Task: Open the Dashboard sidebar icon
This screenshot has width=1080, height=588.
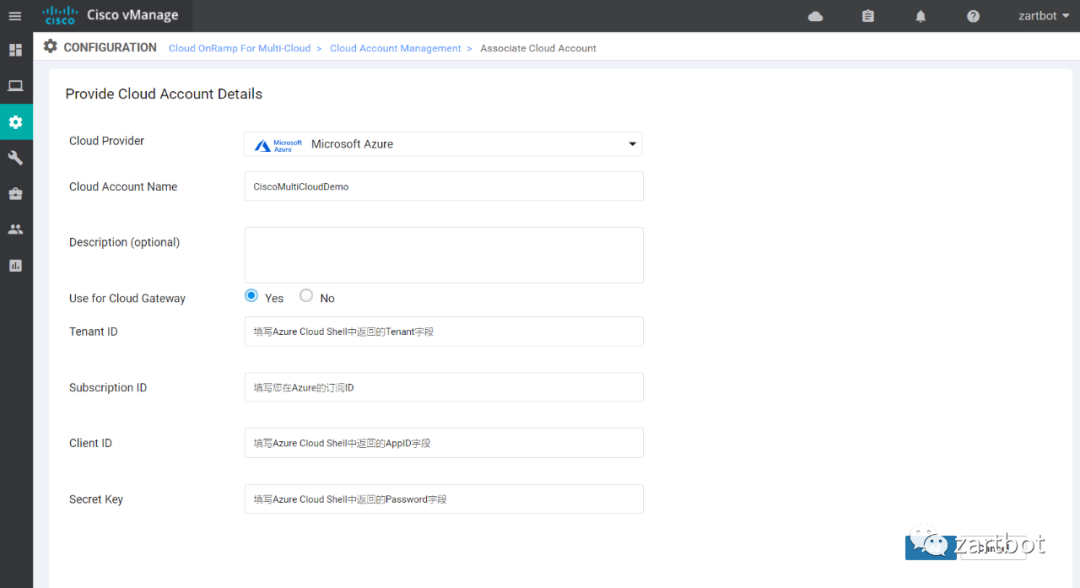Action: click(x=15, y=50)
